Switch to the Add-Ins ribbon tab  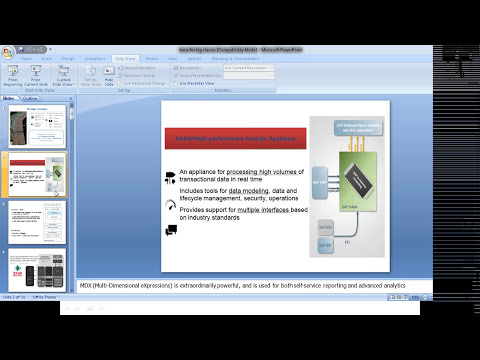pyautogui.click(x=195, y=59)
